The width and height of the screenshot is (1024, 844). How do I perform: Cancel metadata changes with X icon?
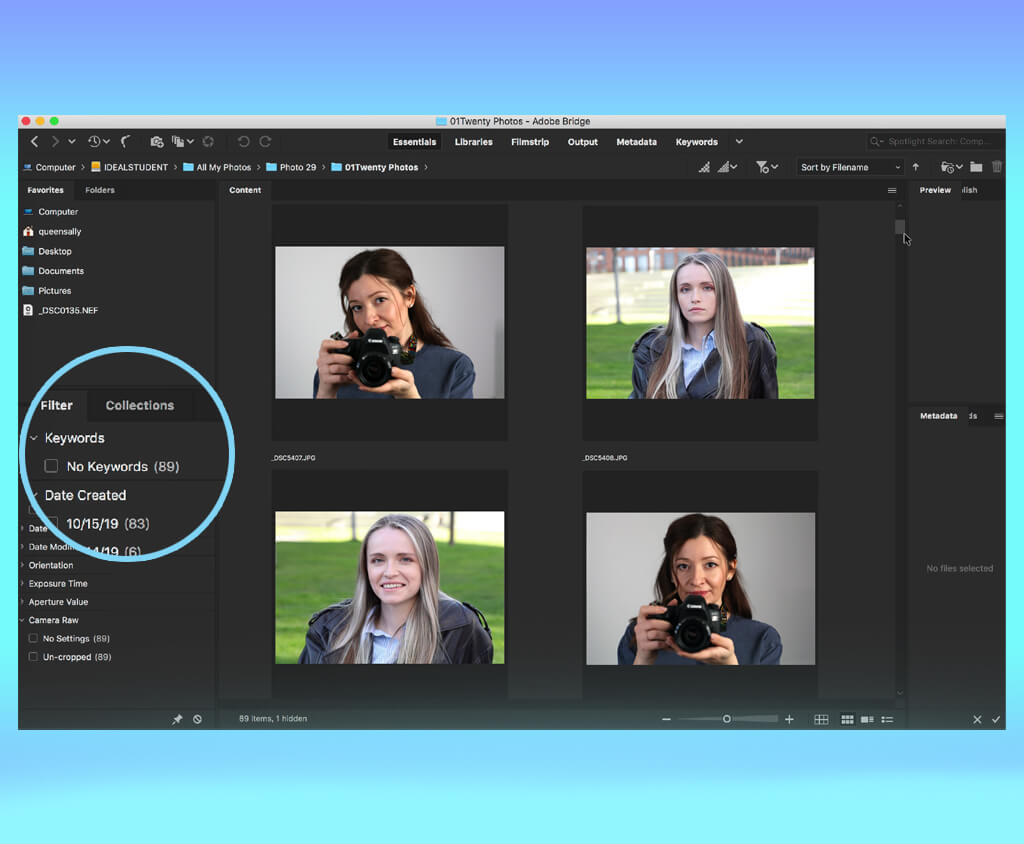click(x=977, y=719)
